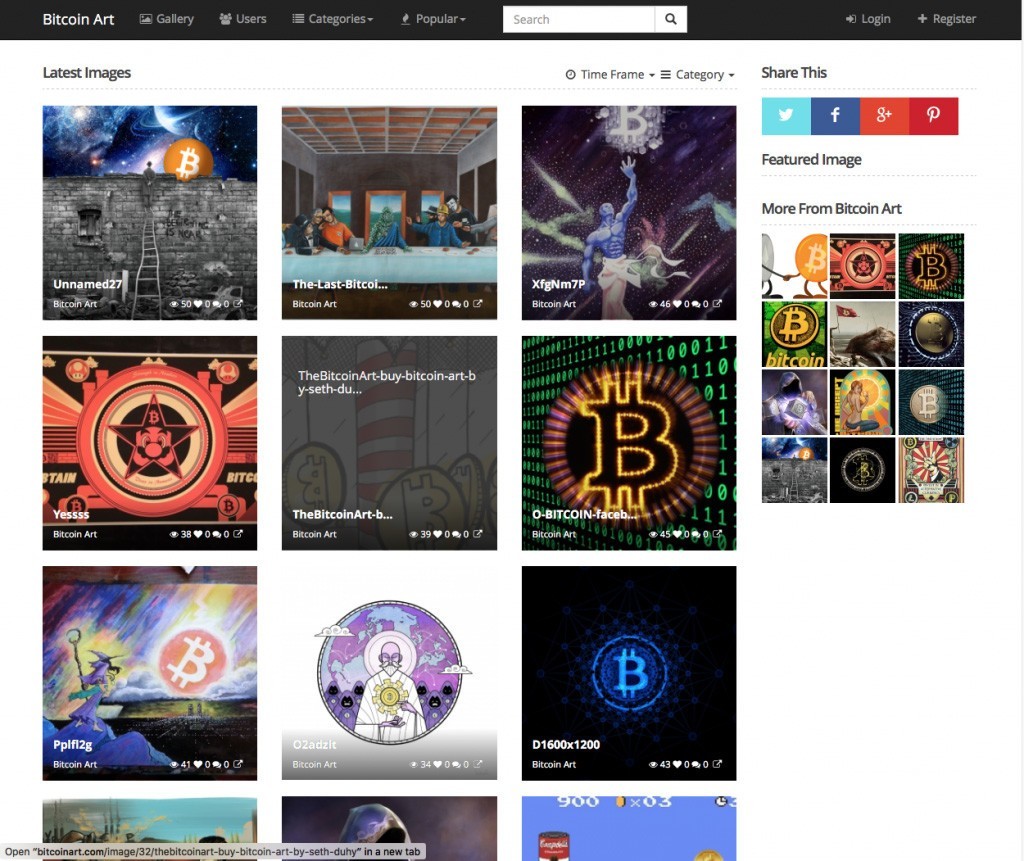Click inside the Search field
1024x861 pixels.
click(579, 20)
